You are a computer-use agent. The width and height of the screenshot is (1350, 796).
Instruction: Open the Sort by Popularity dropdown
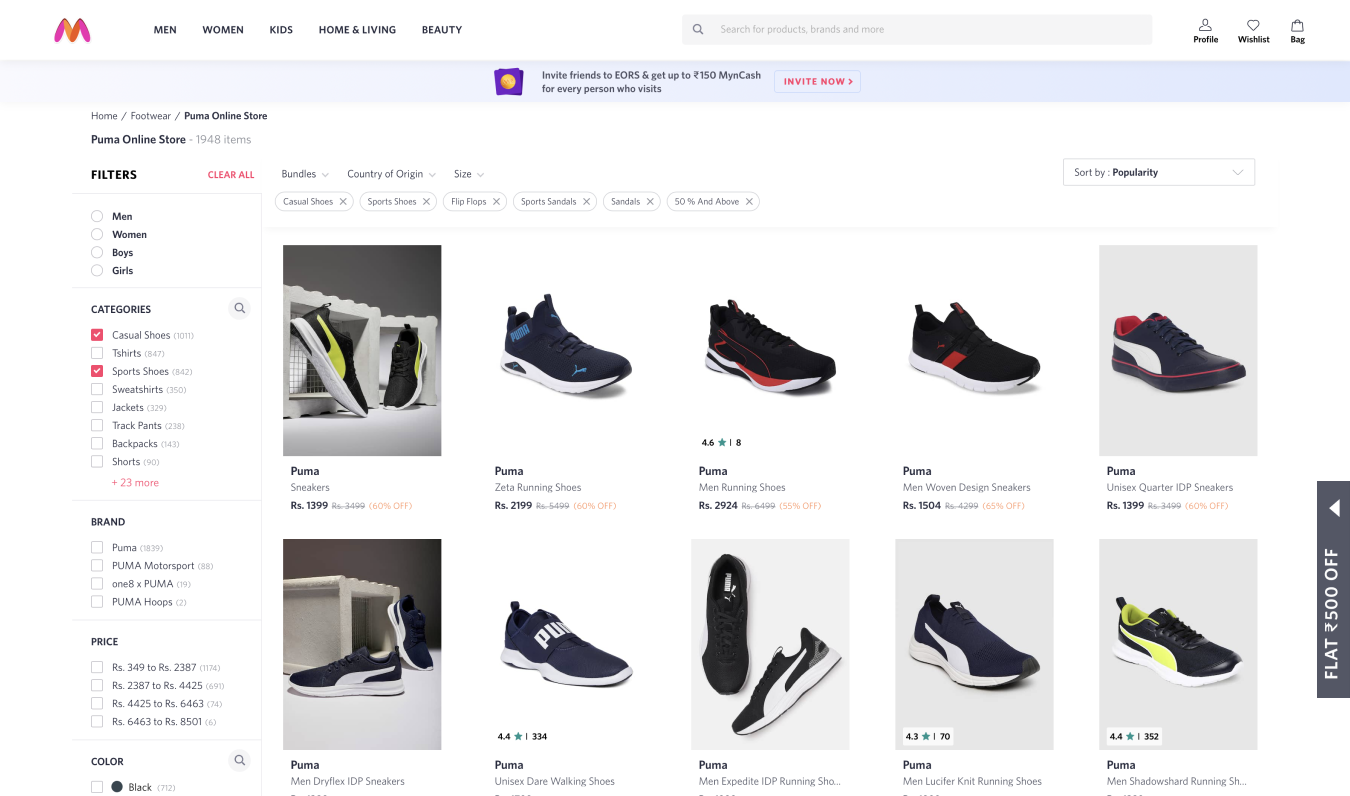pos(1158,172)
